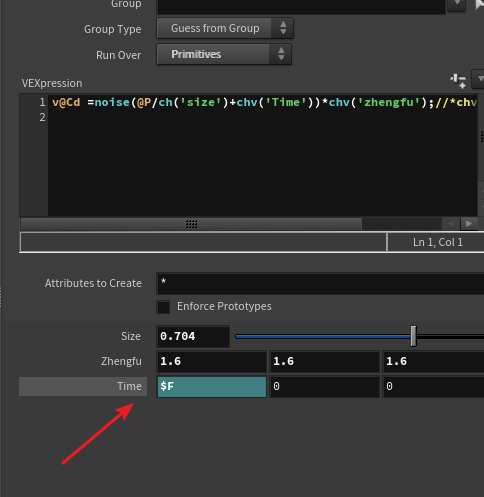This screenshot has height=497, width=484.
Task: Click the horizontal scrollbar grip in editor
Action: (x=191, y=224)
